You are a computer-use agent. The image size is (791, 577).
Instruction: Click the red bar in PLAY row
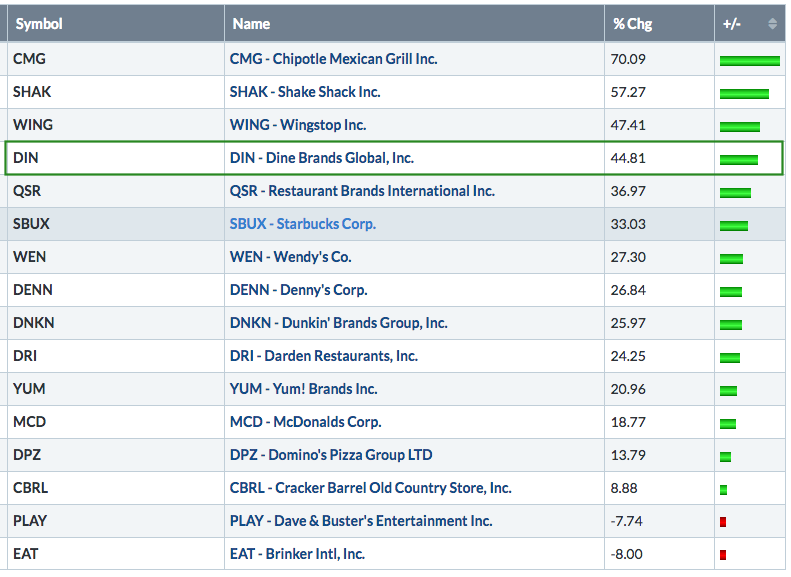point(723,522)
